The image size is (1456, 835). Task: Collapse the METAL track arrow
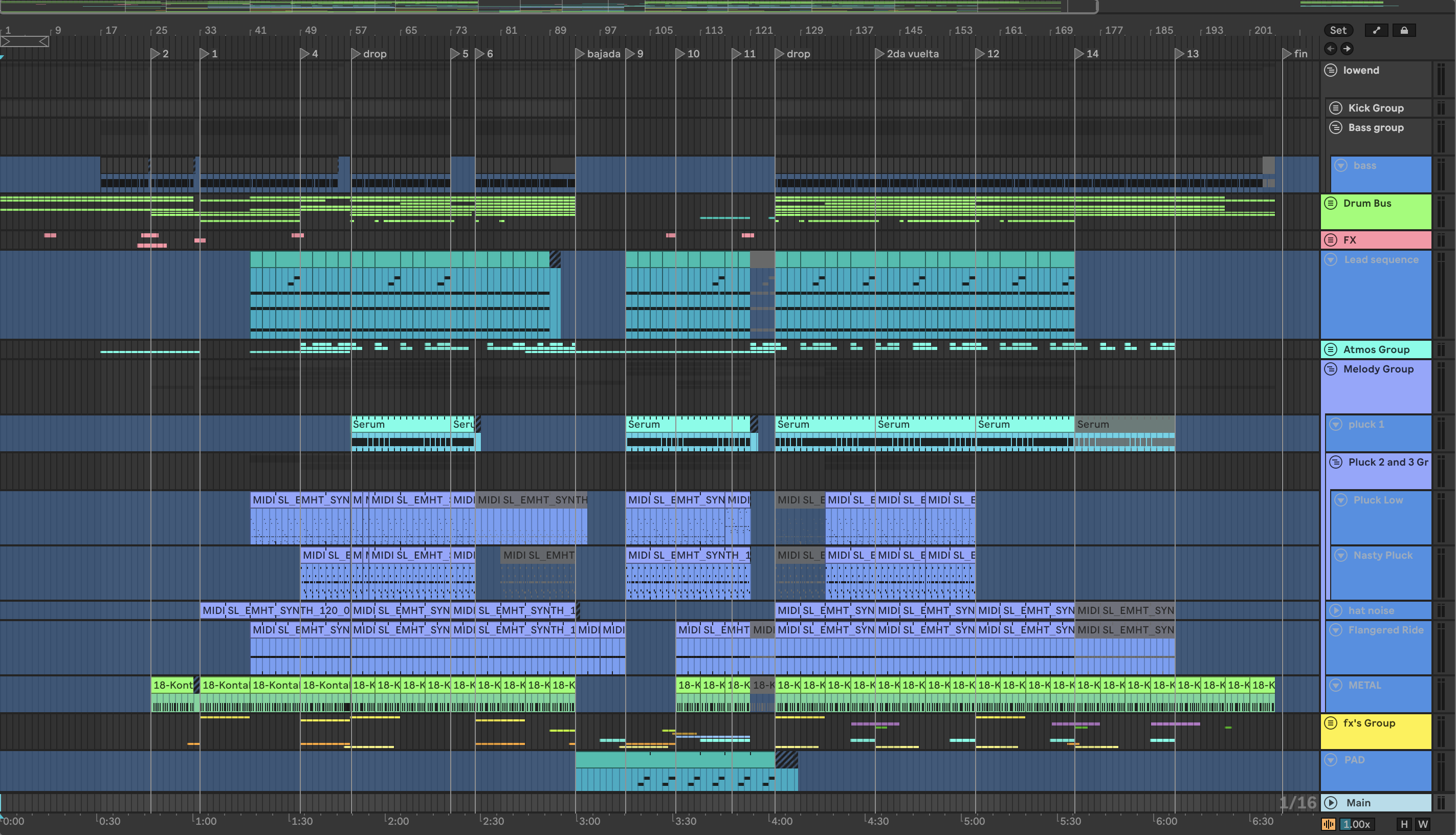[1336, 685]
